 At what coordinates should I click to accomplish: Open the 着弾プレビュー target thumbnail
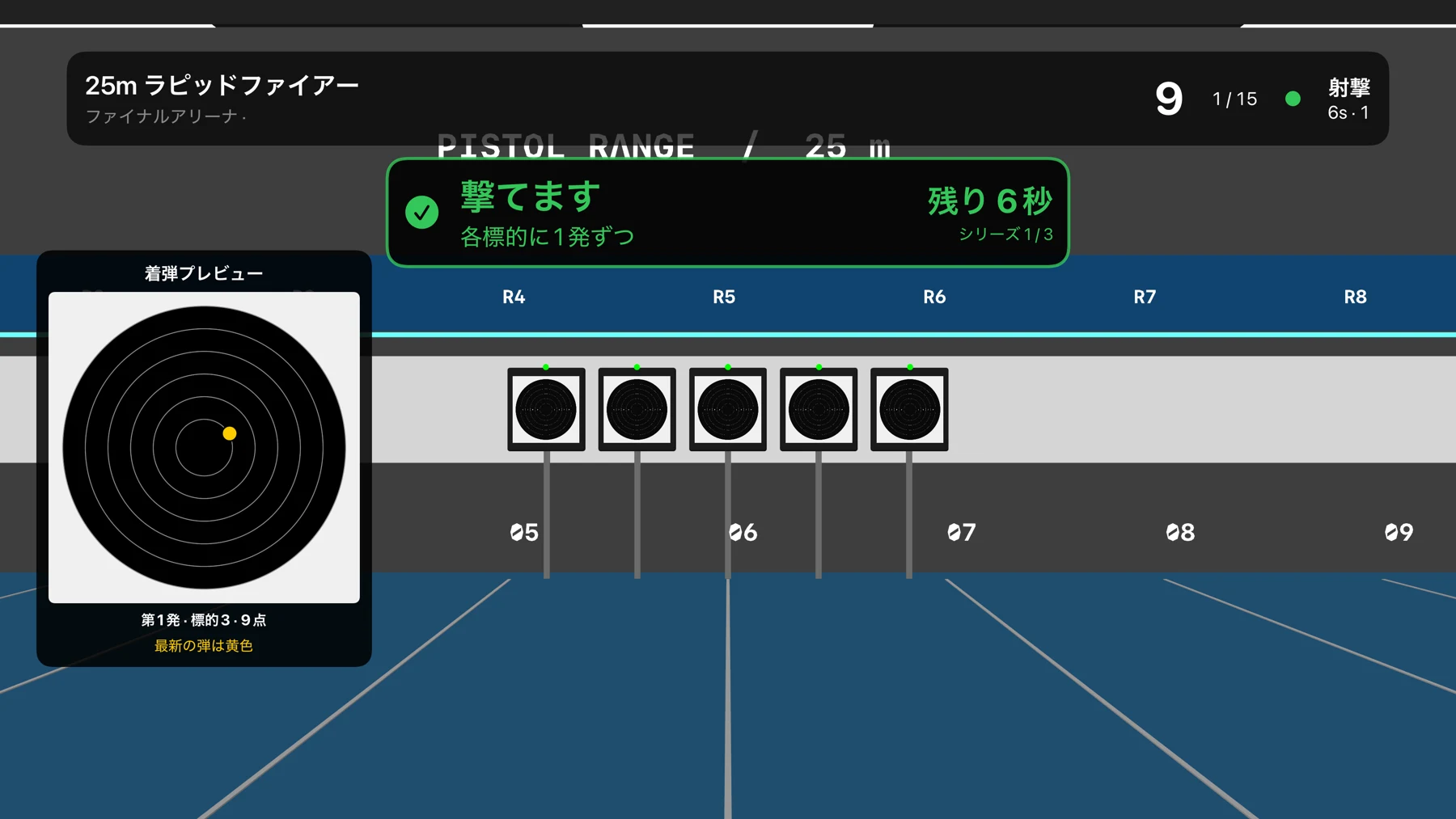(x=204, y=447)
